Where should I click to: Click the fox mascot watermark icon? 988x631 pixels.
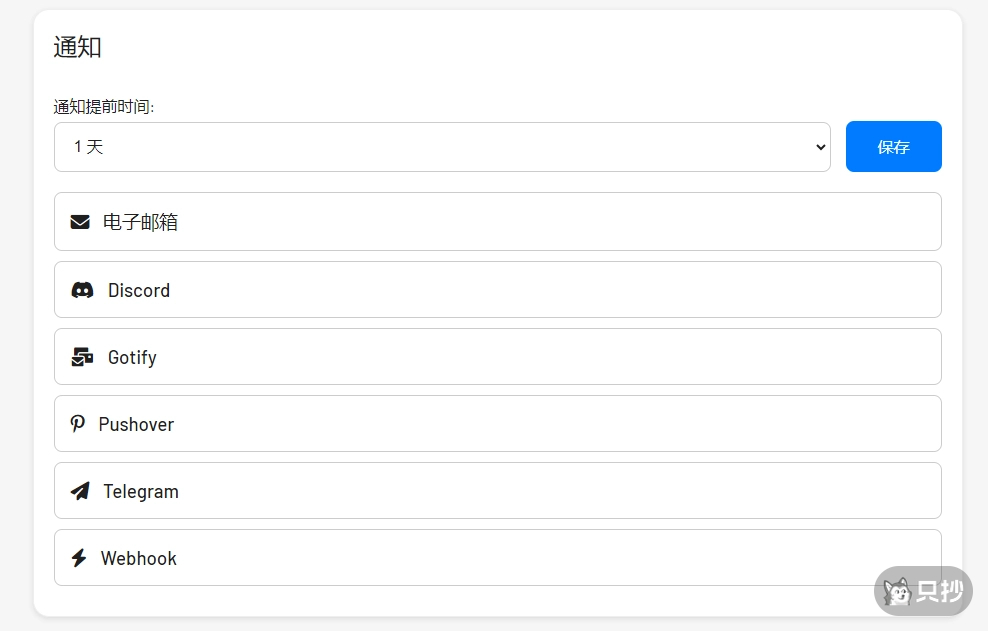[897, 592]
